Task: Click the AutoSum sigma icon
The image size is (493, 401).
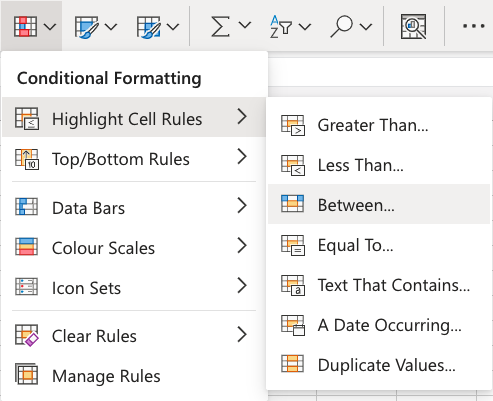Action: pos(220,26)
